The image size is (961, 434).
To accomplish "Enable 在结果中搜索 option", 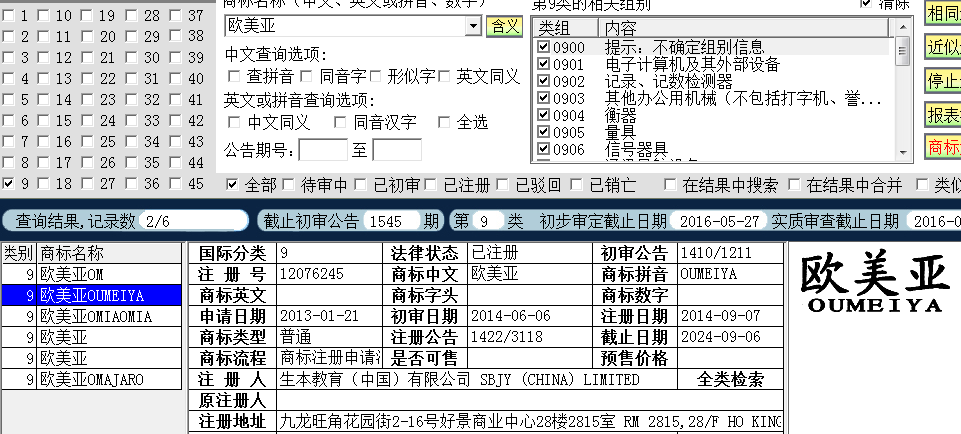I will pos(670,185).
